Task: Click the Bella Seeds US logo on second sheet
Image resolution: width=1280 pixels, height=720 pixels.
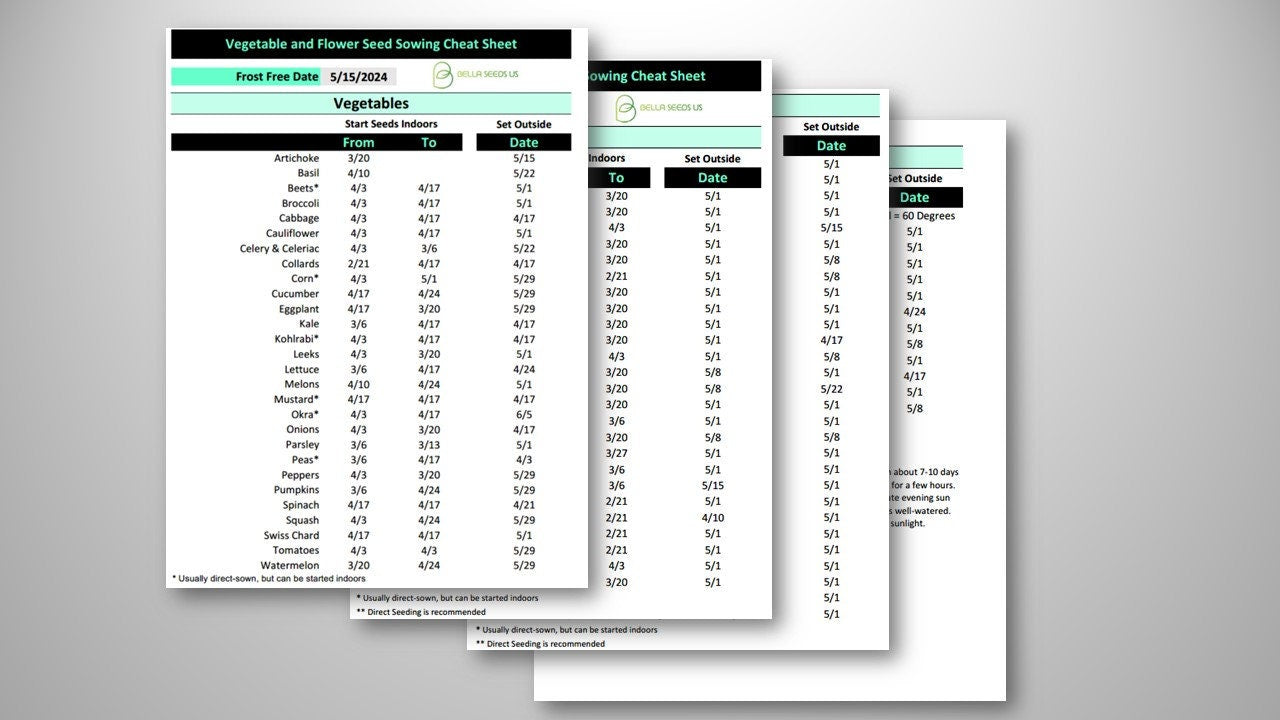Action: pyautogui.click(x=659, y=107)
